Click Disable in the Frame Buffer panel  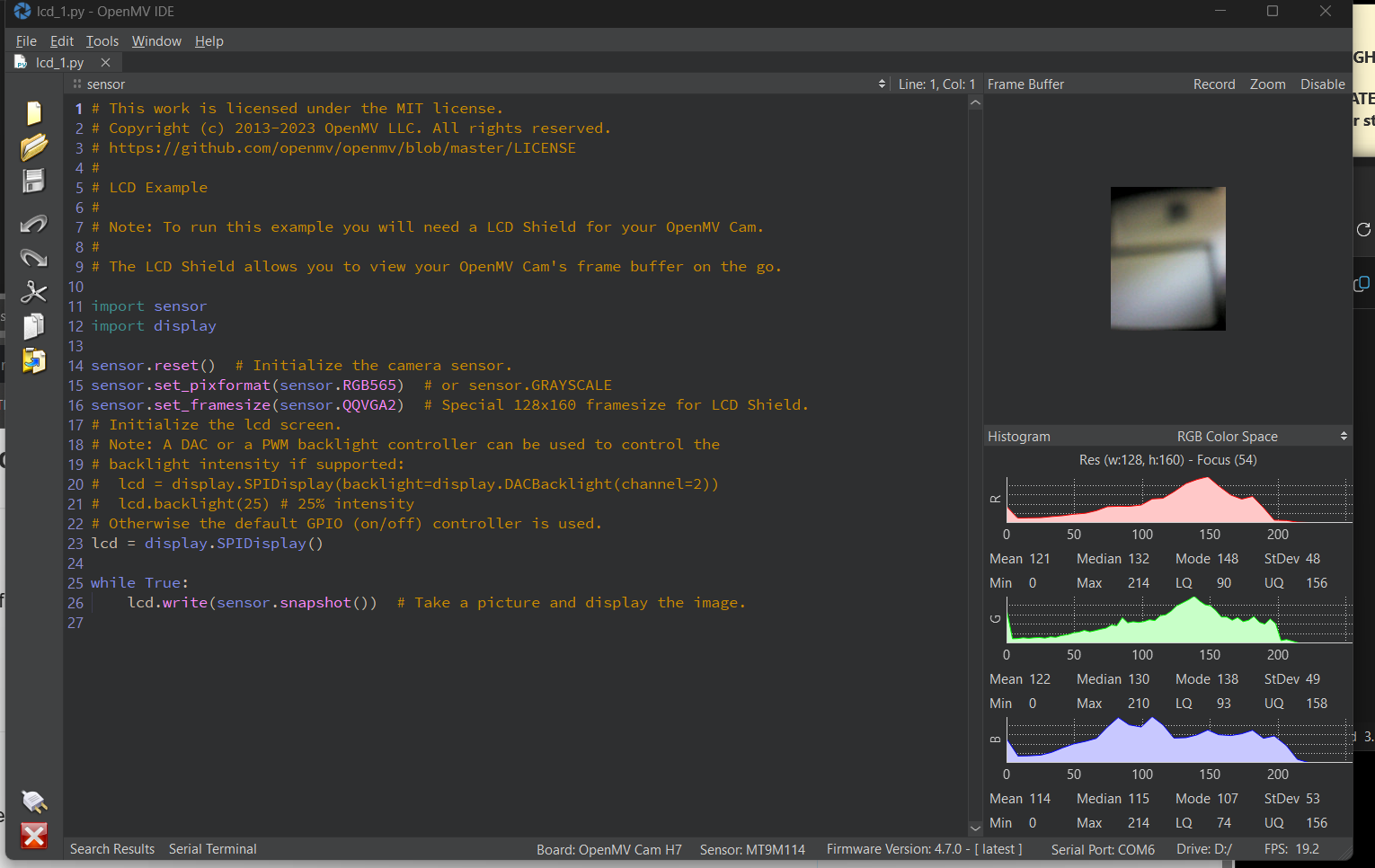pos(1322,84)
